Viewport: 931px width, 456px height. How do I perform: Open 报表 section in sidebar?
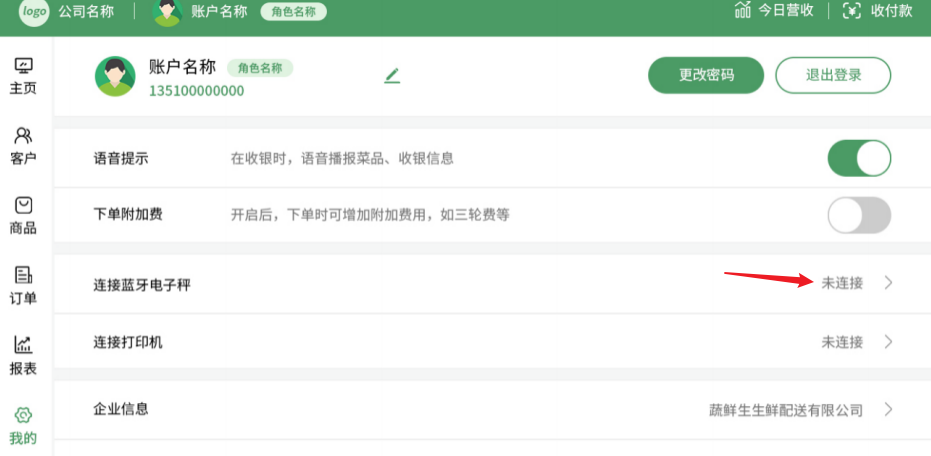click(x=23, y=356)
